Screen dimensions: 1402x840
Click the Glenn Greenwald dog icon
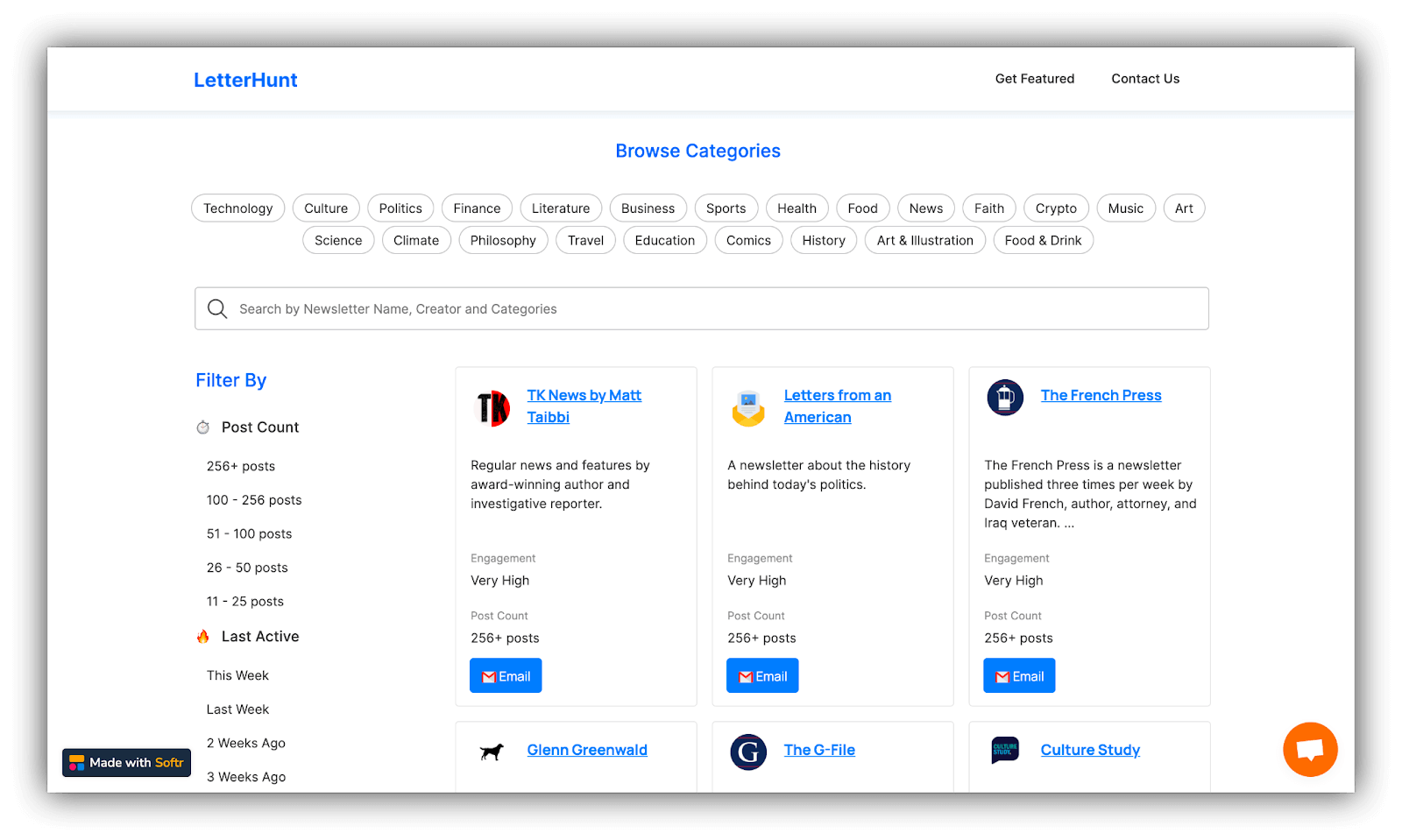[x=492, y=751]
